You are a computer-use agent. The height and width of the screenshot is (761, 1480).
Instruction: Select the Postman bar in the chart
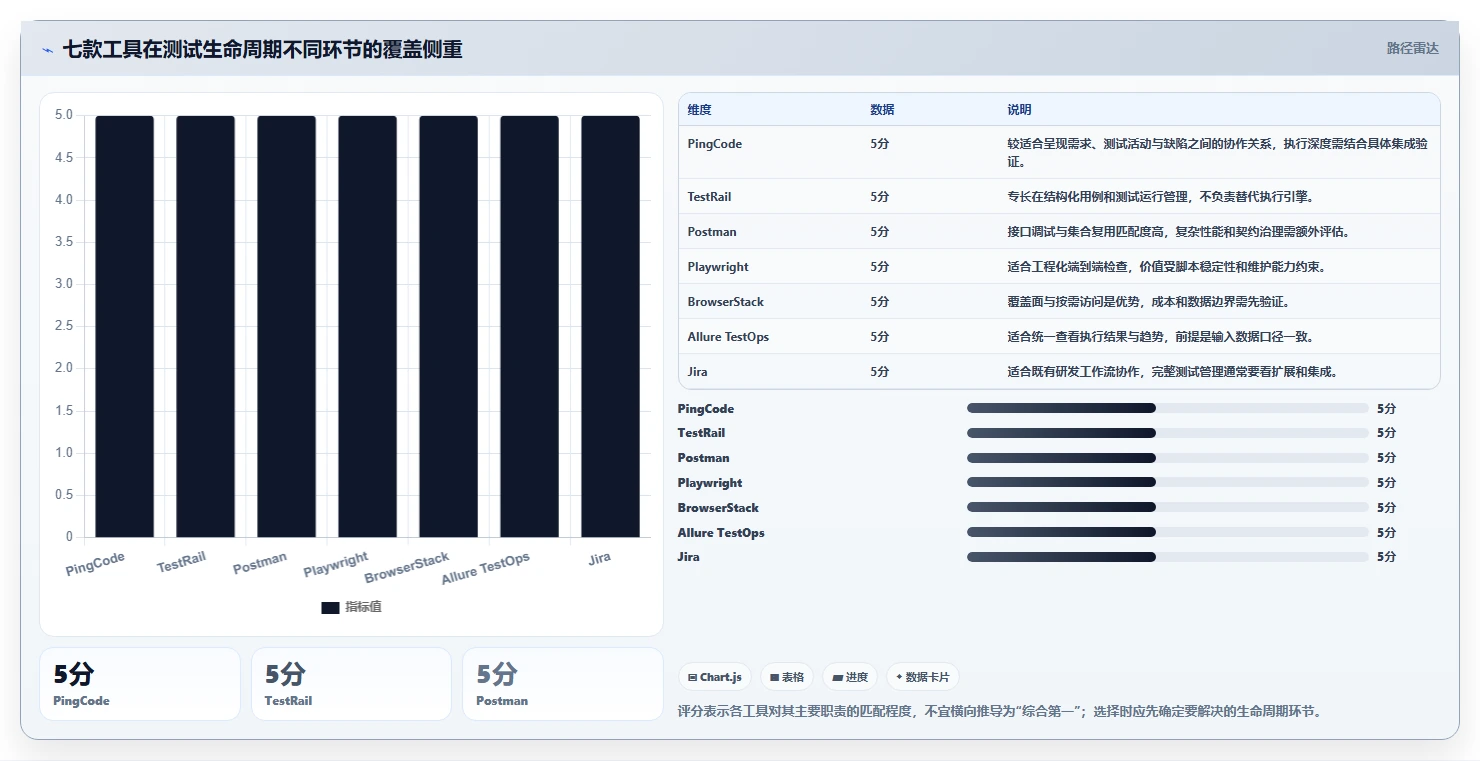click(287, 326)
